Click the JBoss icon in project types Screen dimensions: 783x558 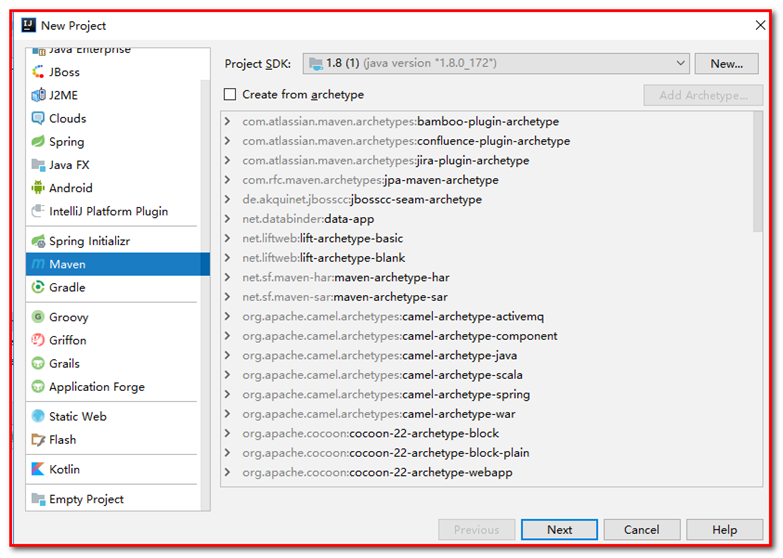tap(38, 72)
